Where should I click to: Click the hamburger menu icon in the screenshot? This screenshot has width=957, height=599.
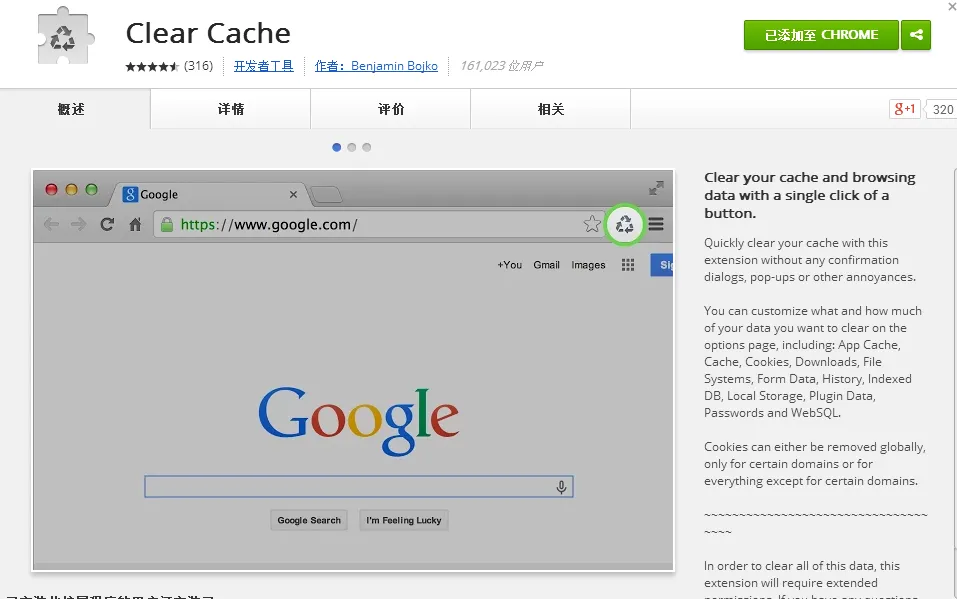tap(656, 224)
